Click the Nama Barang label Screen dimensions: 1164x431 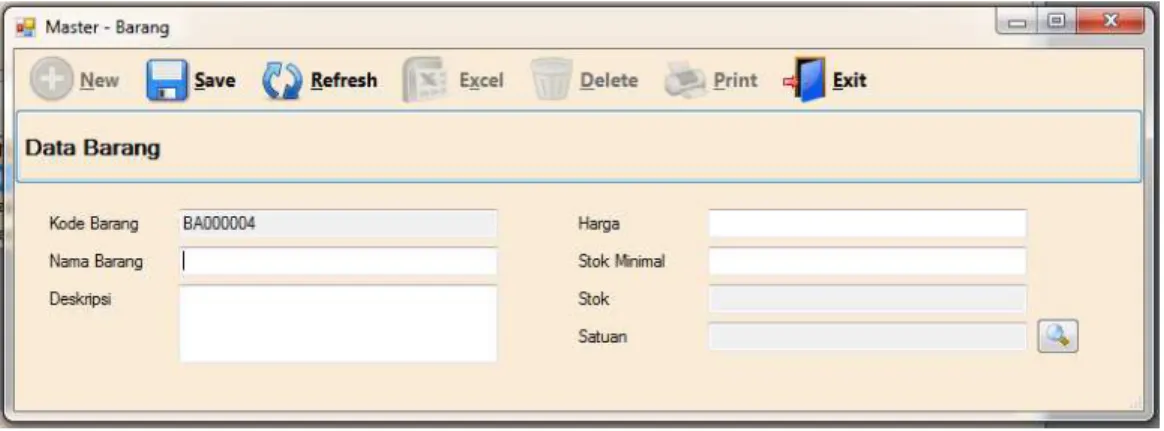(96, 261)
